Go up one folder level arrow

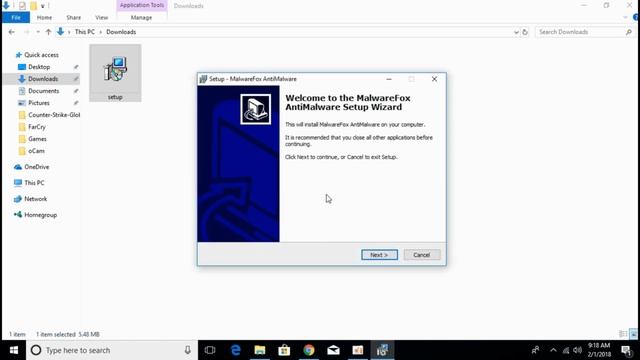48,32
